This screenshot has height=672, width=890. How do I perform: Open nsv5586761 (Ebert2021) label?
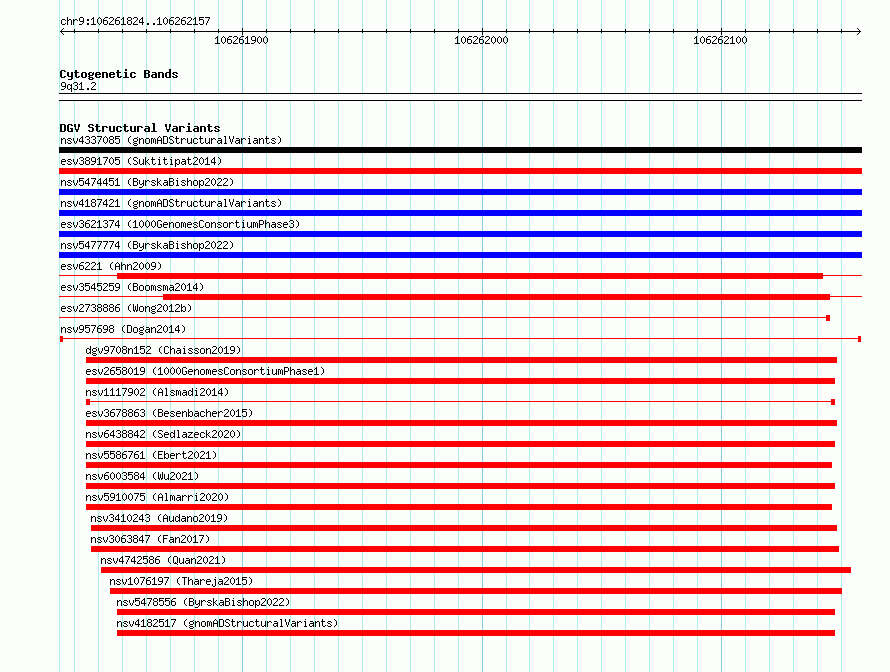tap(151, 455)
